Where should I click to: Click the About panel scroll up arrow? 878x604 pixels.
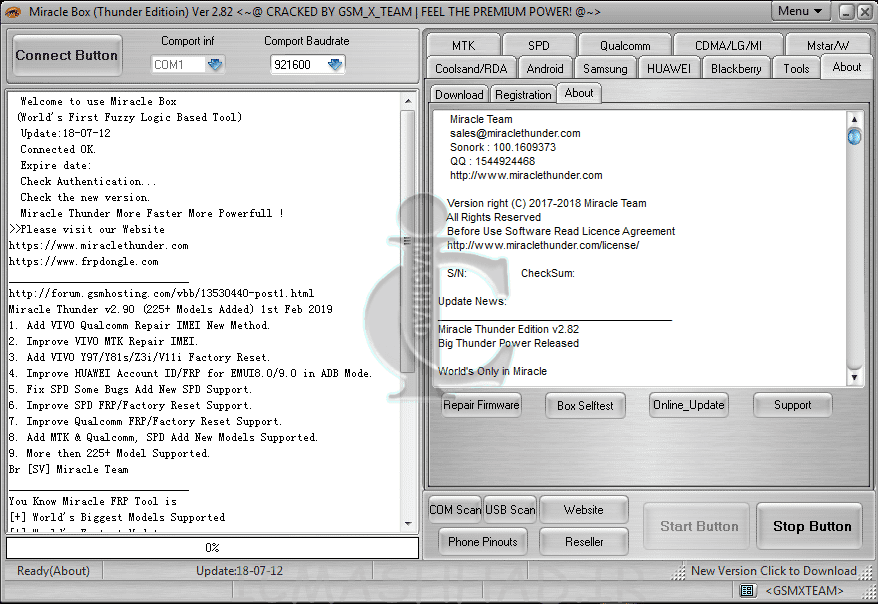click(x=854, y=119)
